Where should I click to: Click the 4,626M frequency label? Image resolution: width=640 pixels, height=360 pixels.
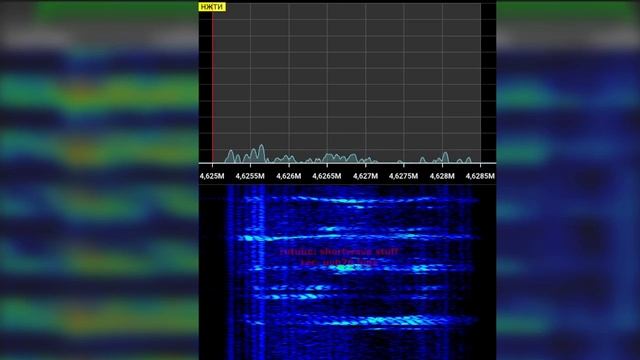(289, 176)
